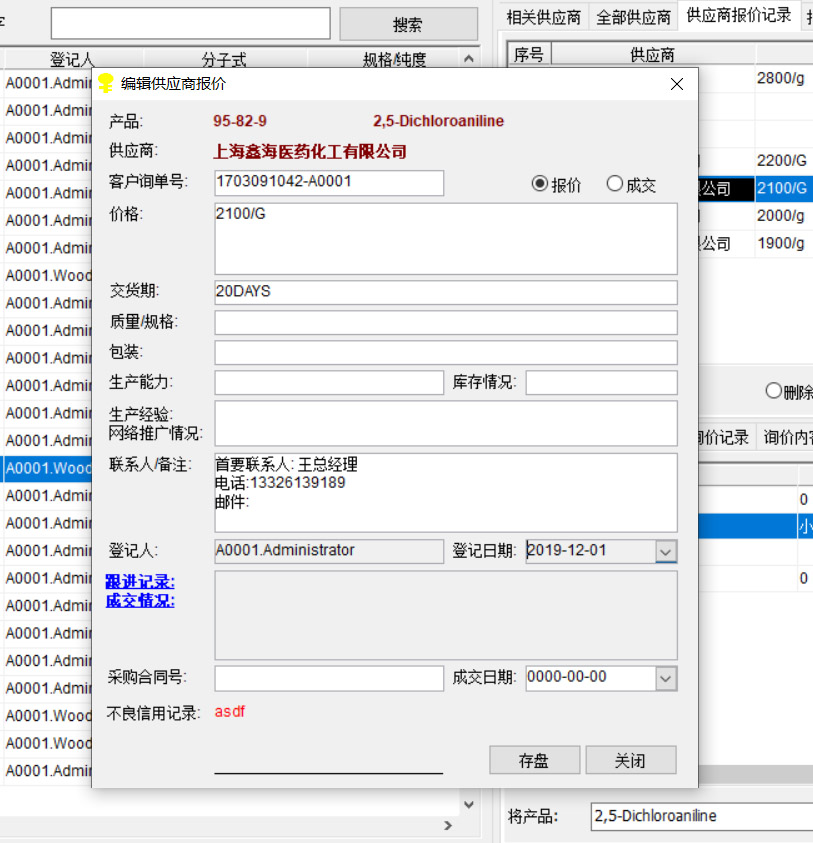Click the 搜索 search button
Screen dimensions: 813x843
408,25
